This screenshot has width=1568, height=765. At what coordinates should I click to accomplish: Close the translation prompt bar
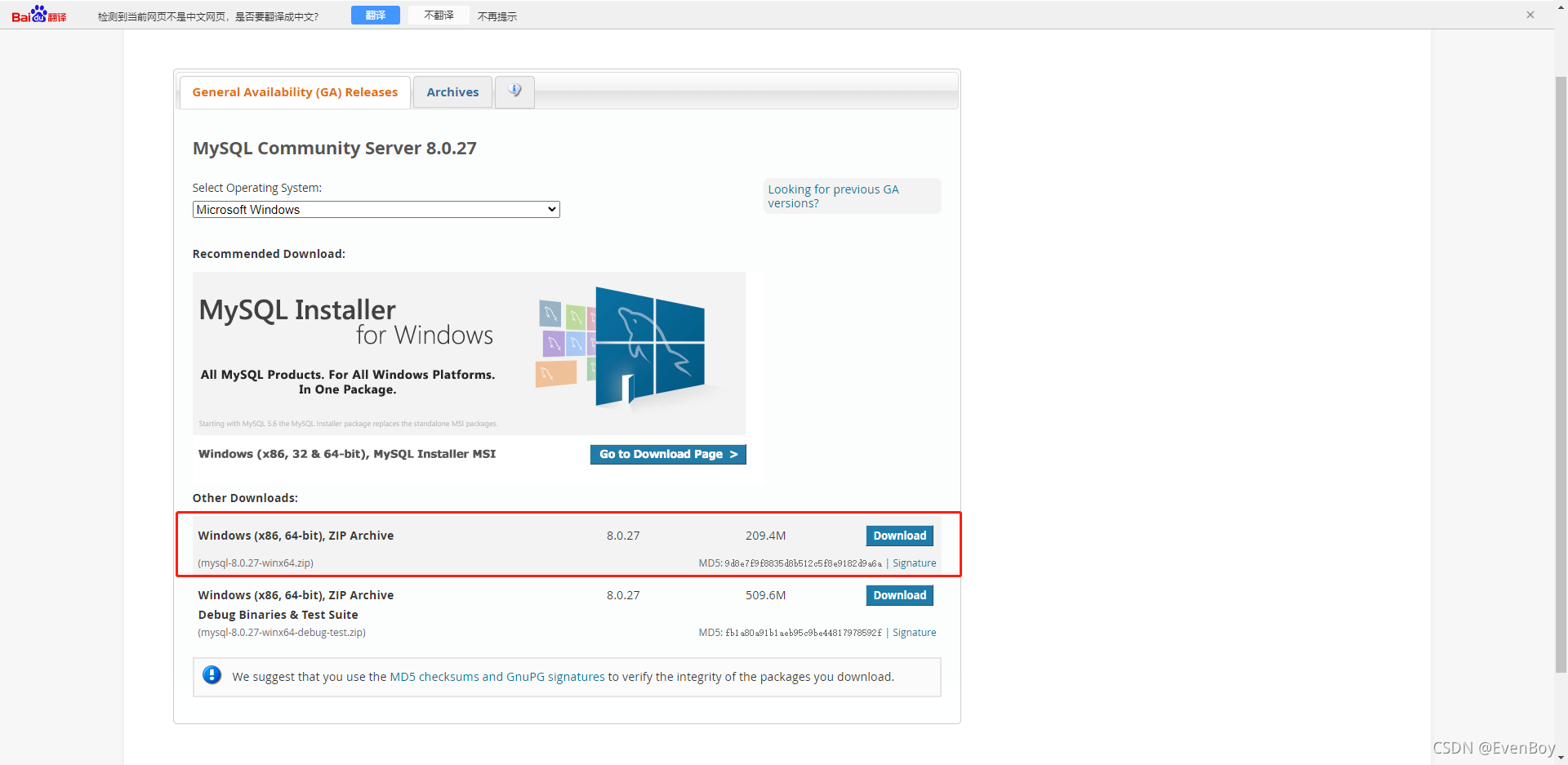tap(1530, 15)
